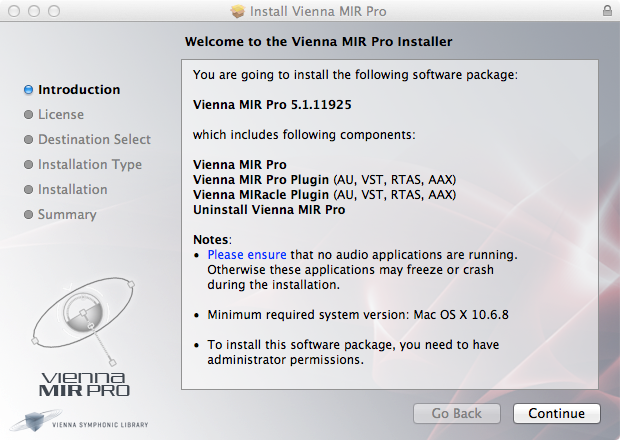Click the installer package icon in title bar
Viewport: 620px width, 440px height.
pyautogui.click(x=237, y=11)
